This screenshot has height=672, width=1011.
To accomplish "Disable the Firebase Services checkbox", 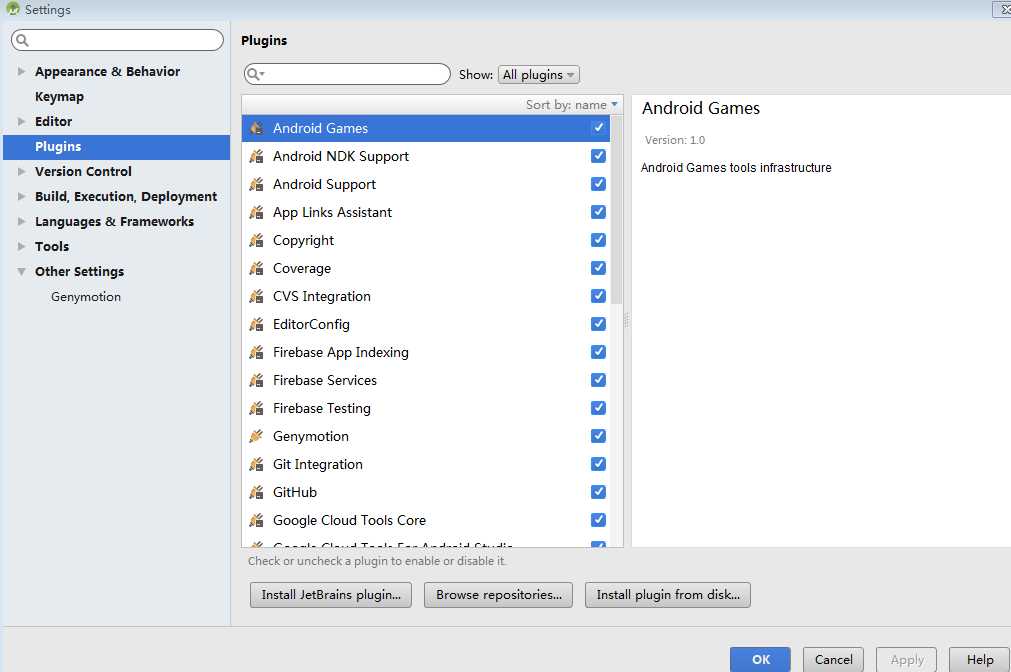I will (598, 380).
